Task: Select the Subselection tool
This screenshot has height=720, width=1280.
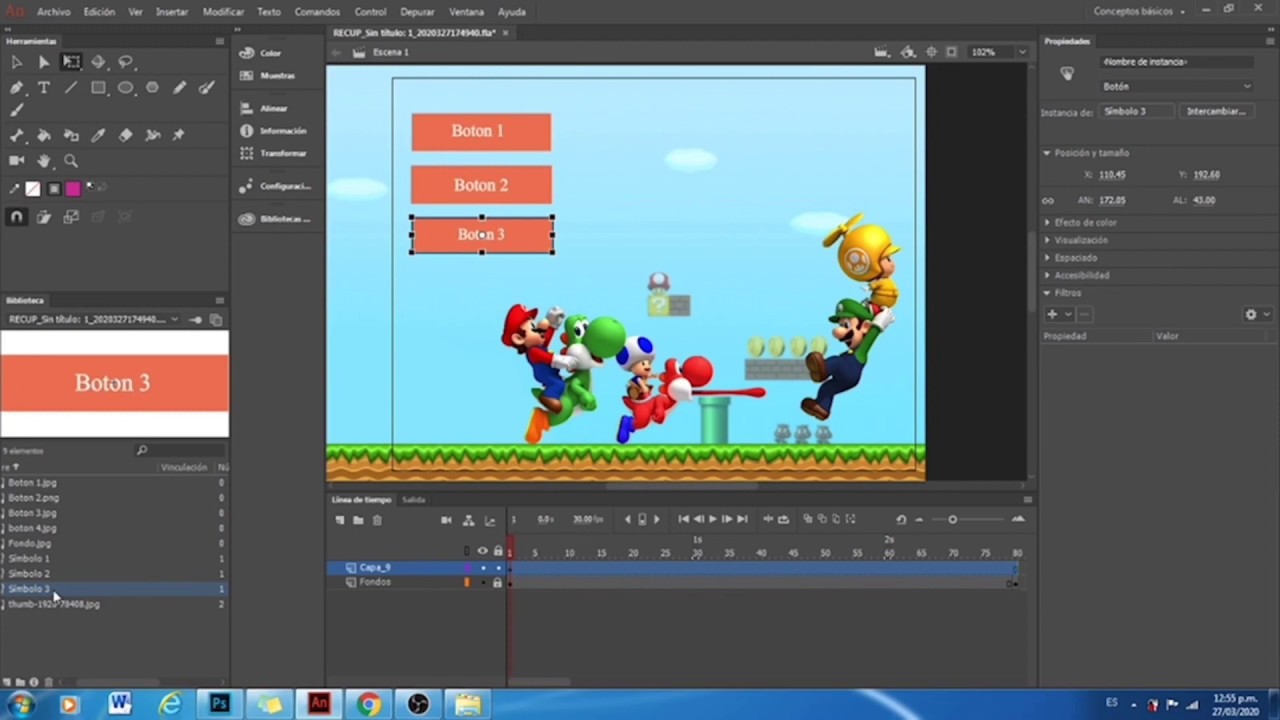Action: tap(44, 62)
